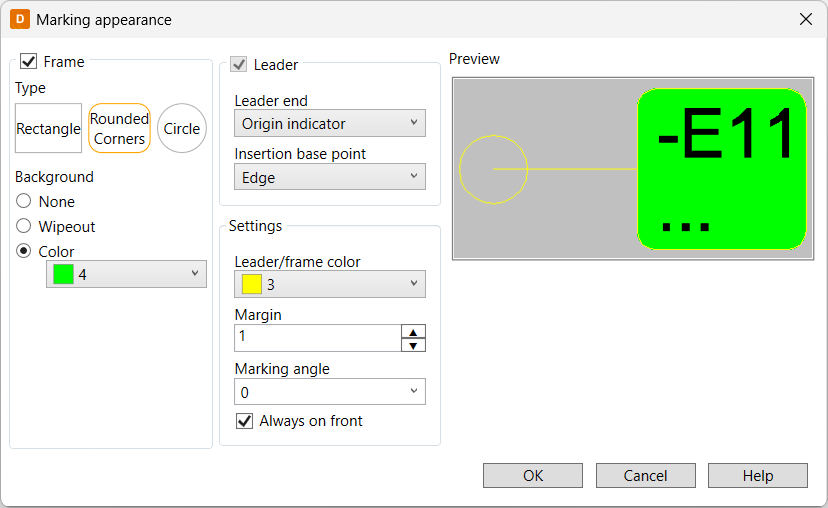Open Help for marking appearance
Image resolution: width=828 pixels, height=508 pixels.
pyautogui.click(x=758, y=476)
